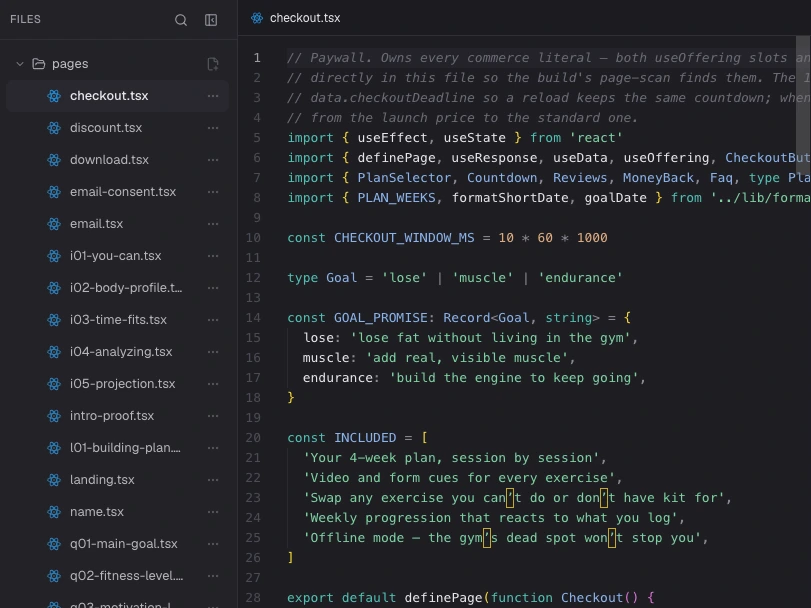Open more options for q01-main-goal.tsx

[213, 544]
